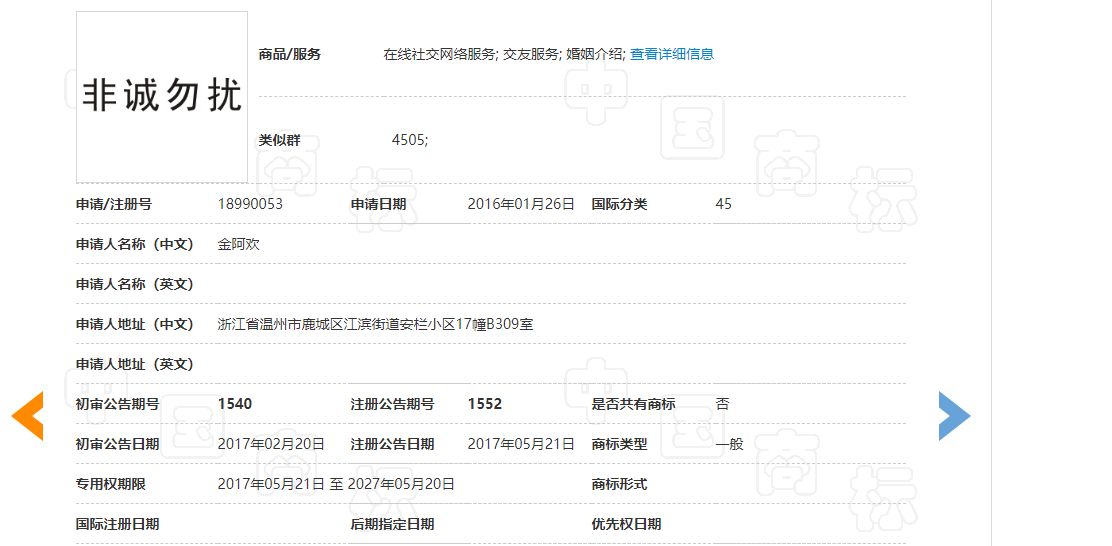The height and width of the screenshot is (546, 1112).
Task: Click the value beside 注册公告日期
Action: (x=521, y=444)
